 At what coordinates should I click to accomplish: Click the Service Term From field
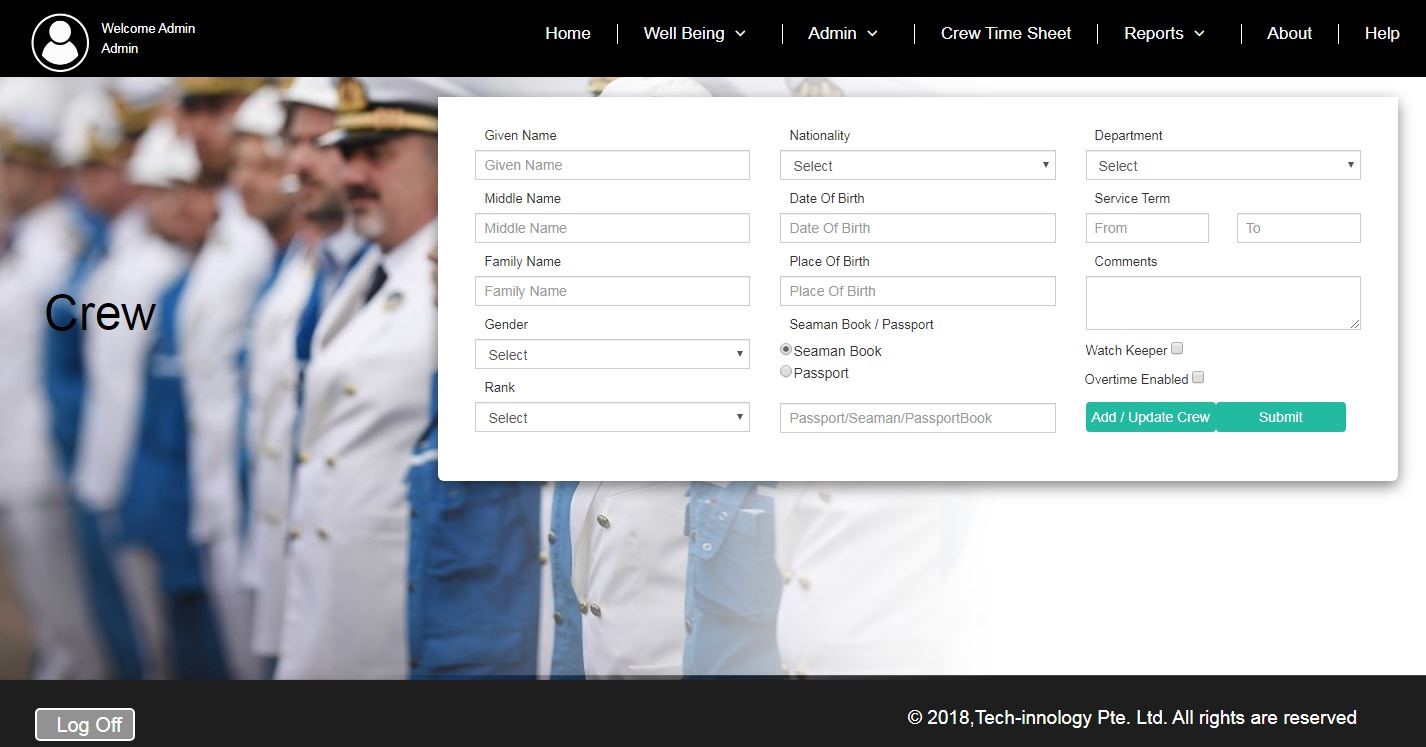click(x=1147, y=228)
